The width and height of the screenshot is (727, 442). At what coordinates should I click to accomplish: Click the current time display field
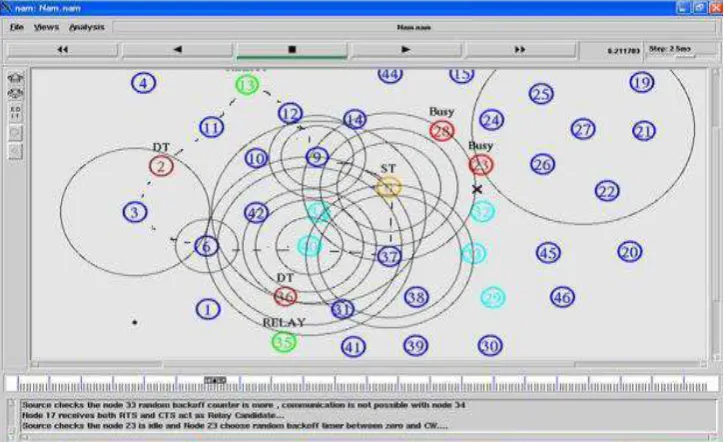point(612,50)
